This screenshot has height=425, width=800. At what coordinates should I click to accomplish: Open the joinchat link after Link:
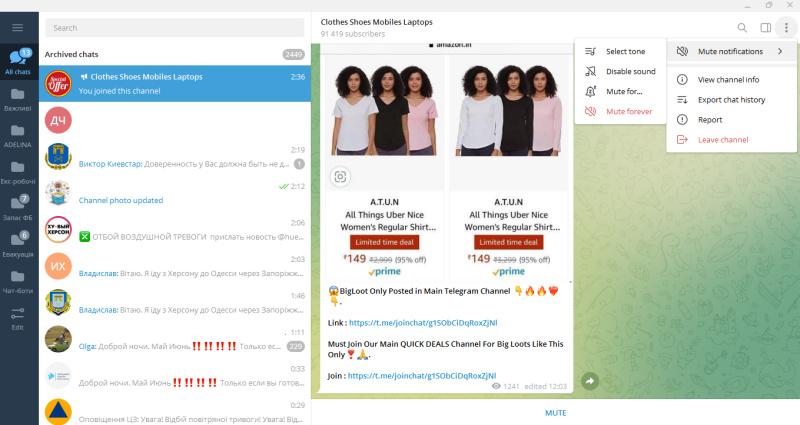click(x=423, y=322)
